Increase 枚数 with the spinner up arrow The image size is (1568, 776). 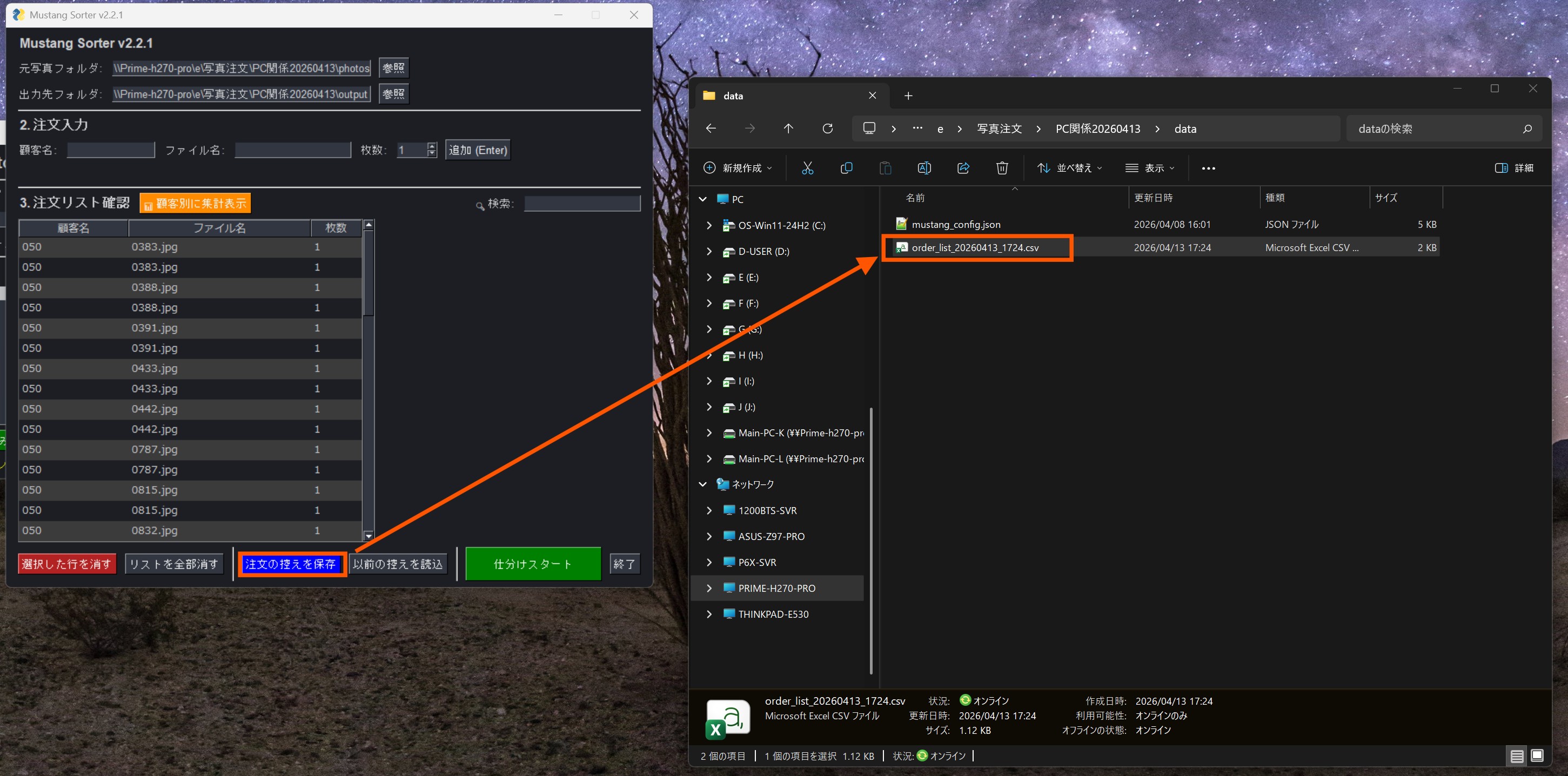[x=432, y=146]
